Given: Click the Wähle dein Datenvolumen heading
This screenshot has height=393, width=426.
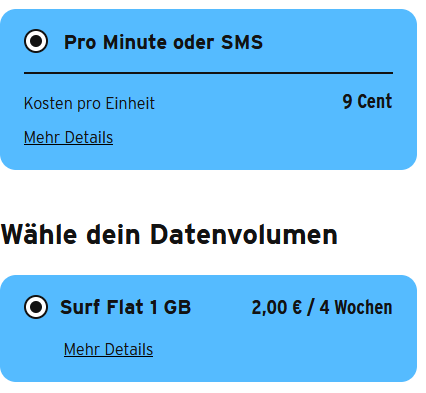Looking at the screenshot, I should pos(169,235).
